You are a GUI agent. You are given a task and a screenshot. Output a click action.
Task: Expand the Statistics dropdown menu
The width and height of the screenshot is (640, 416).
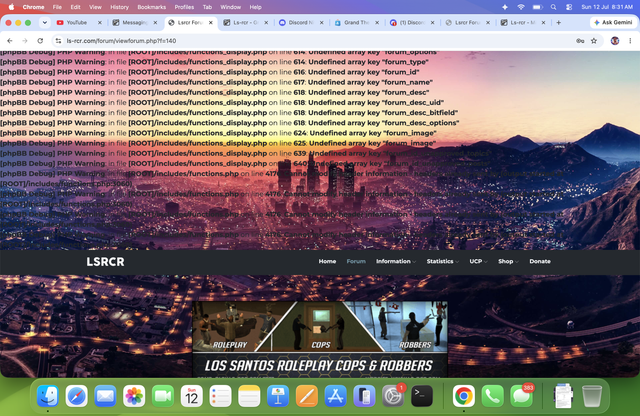pos(442,261)
